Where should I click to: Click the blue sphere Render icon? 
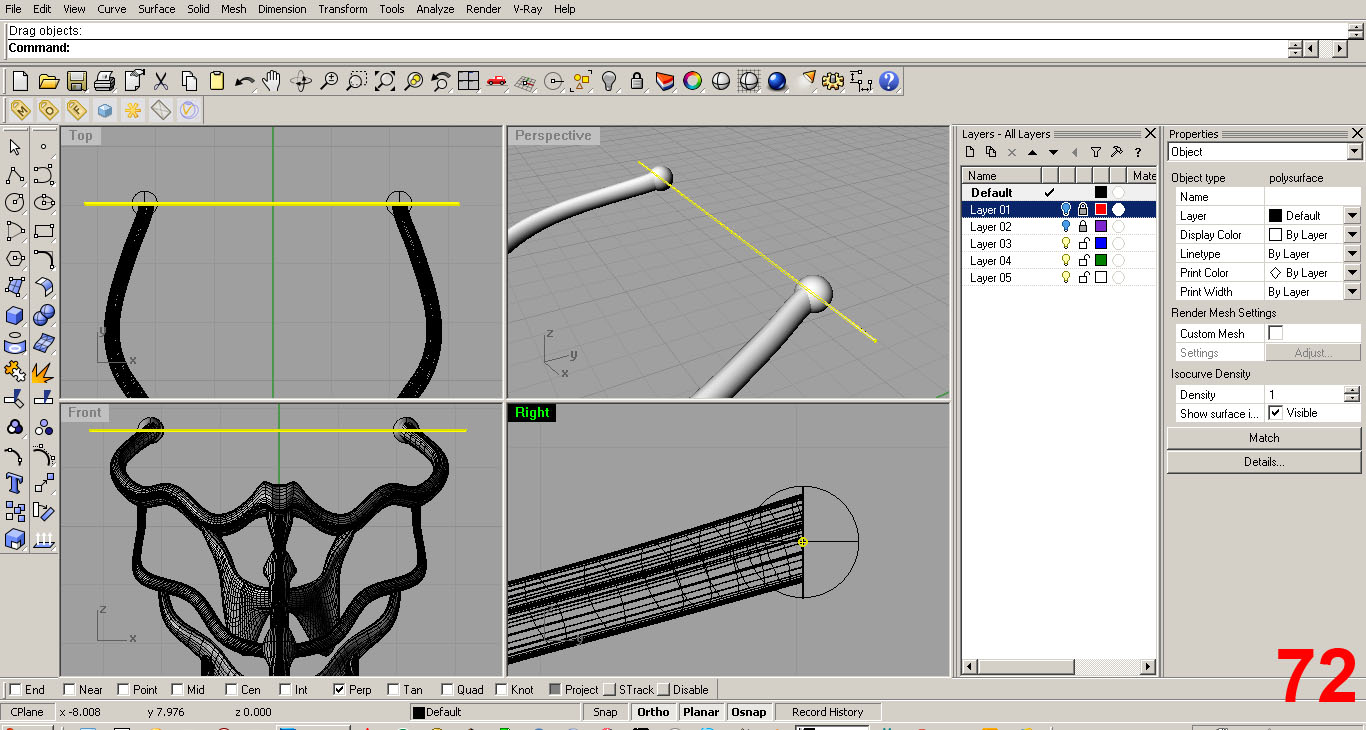[x=777, y=81]
